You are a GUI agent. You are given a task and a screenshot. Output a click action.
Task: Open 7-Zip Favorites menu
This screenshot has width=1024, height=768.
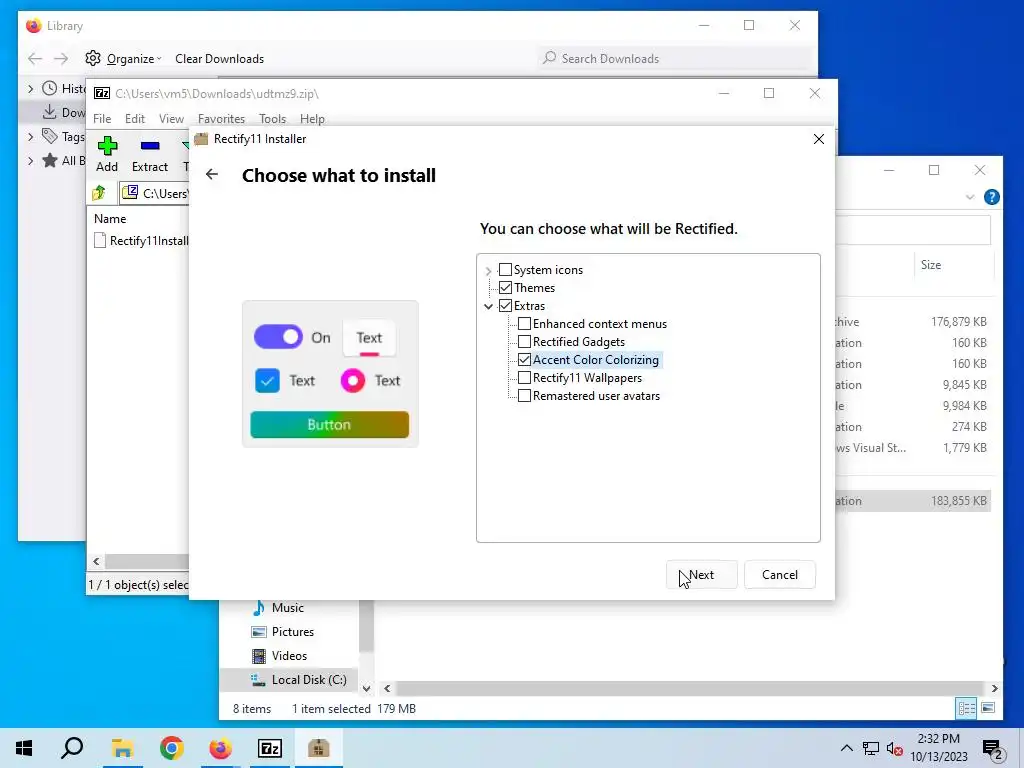pyautogui.click(x=221, y=119)
